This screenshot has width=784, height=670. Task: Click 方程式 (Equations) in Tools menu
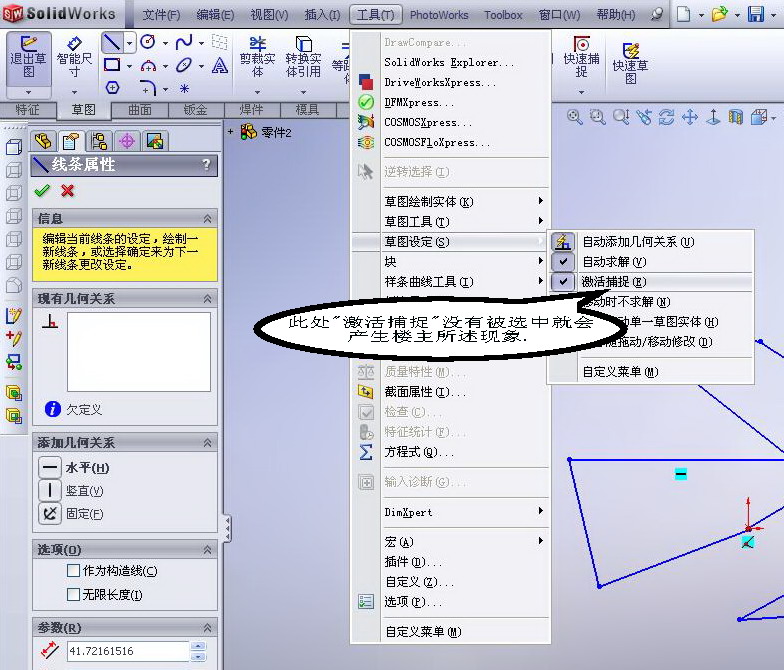coord(450,452)
